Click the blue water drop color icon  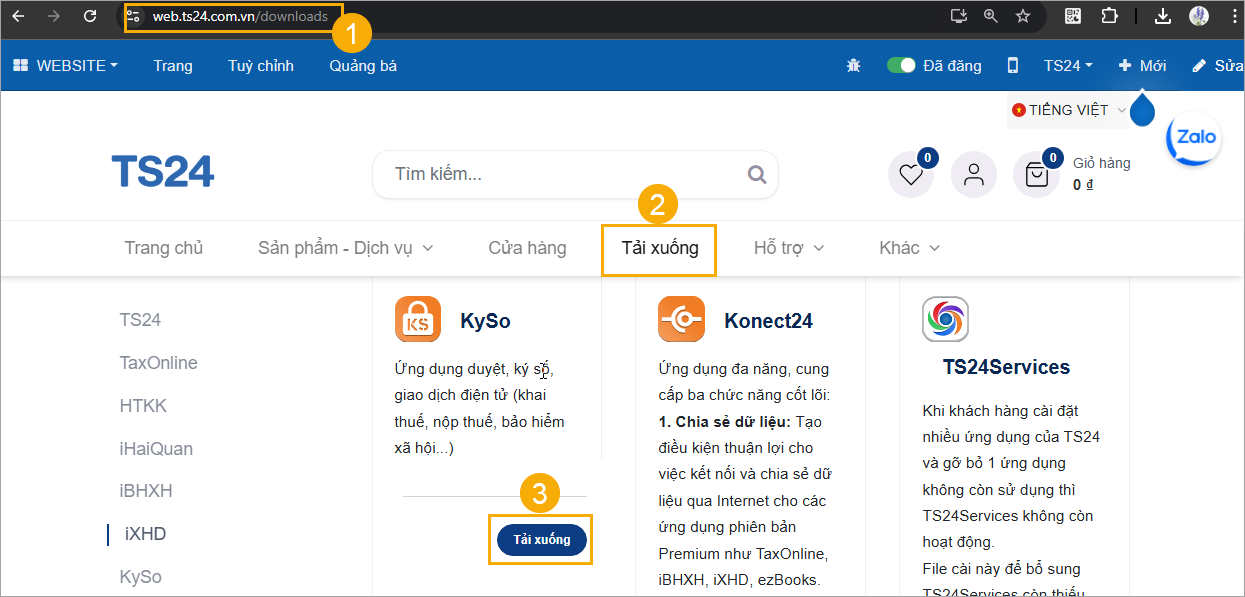[x=1143, y=109]
